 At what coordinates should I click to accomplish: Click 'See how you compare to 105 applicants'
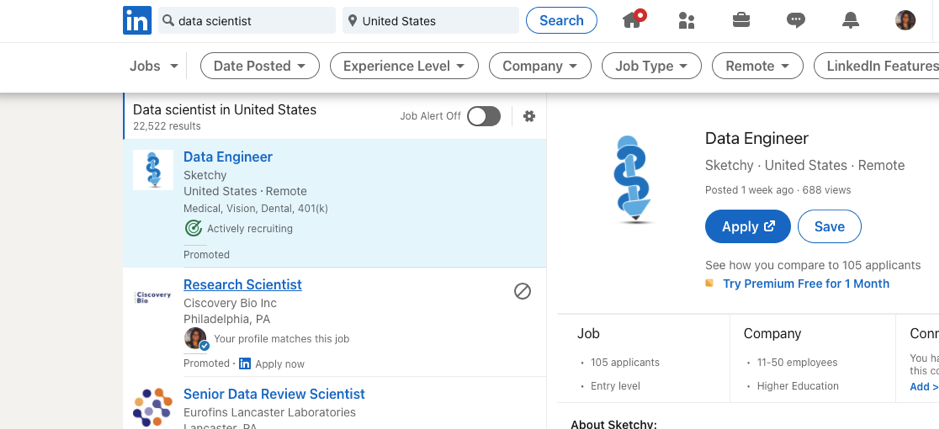coord(813,265)
